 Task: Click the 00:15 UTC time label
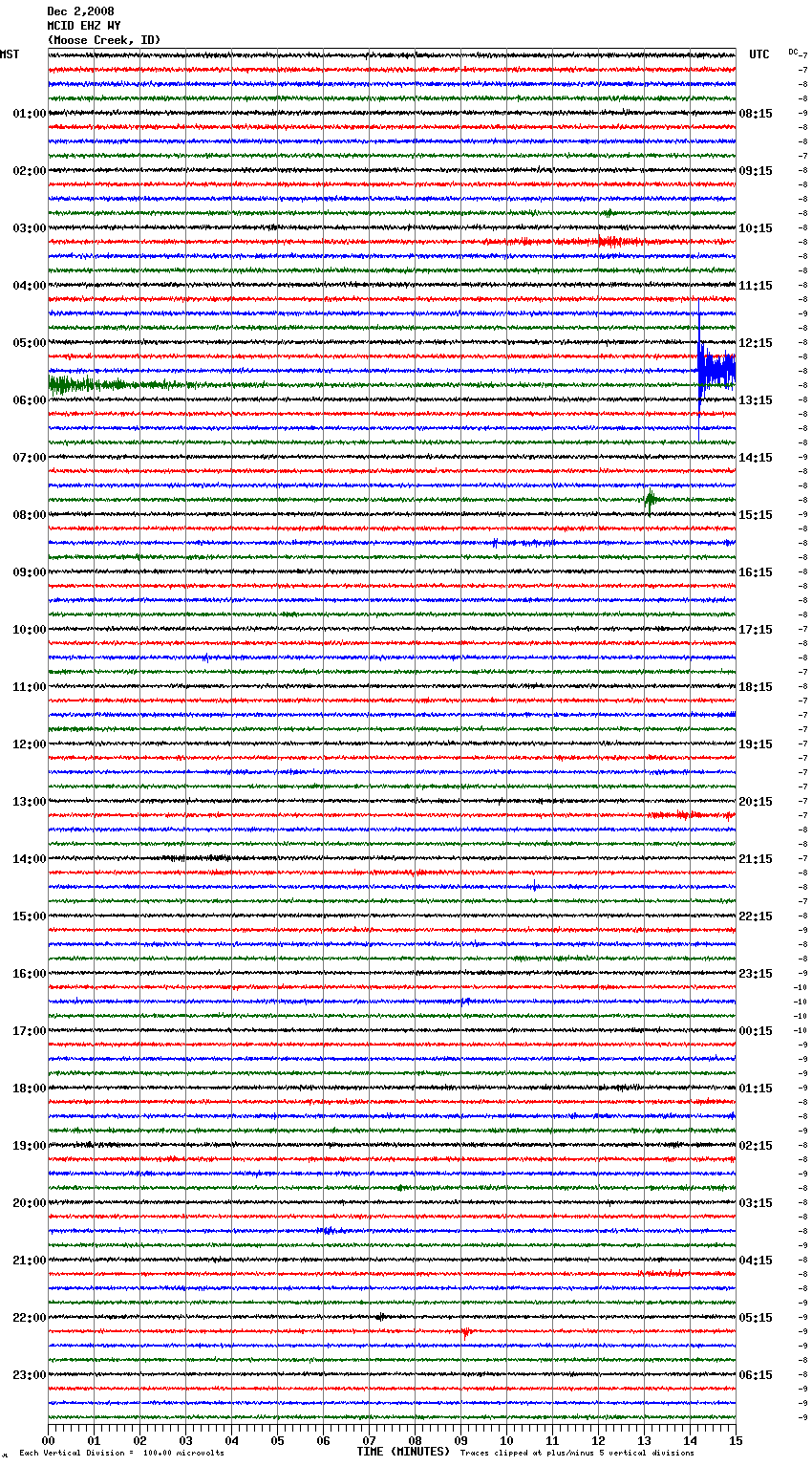pyautogui.click(x=756, y=1031)
